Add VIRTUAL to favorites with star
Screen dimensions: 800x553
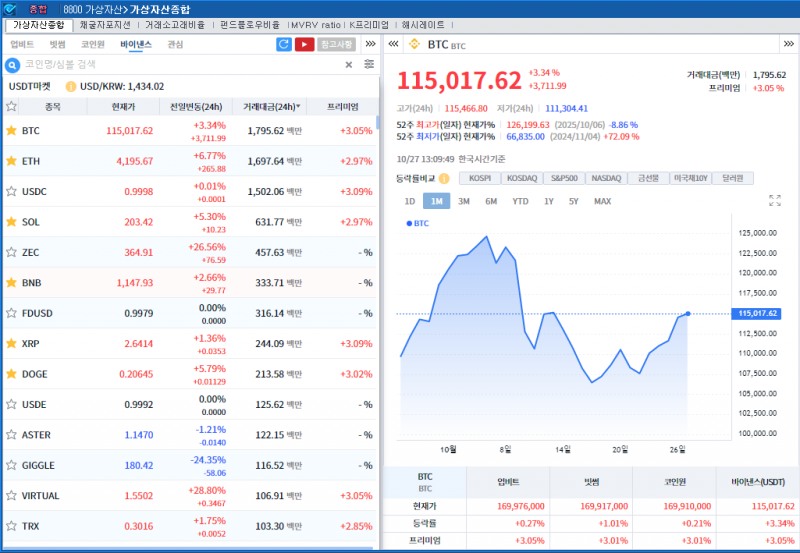pyautogui.click(x=11, y=495)
